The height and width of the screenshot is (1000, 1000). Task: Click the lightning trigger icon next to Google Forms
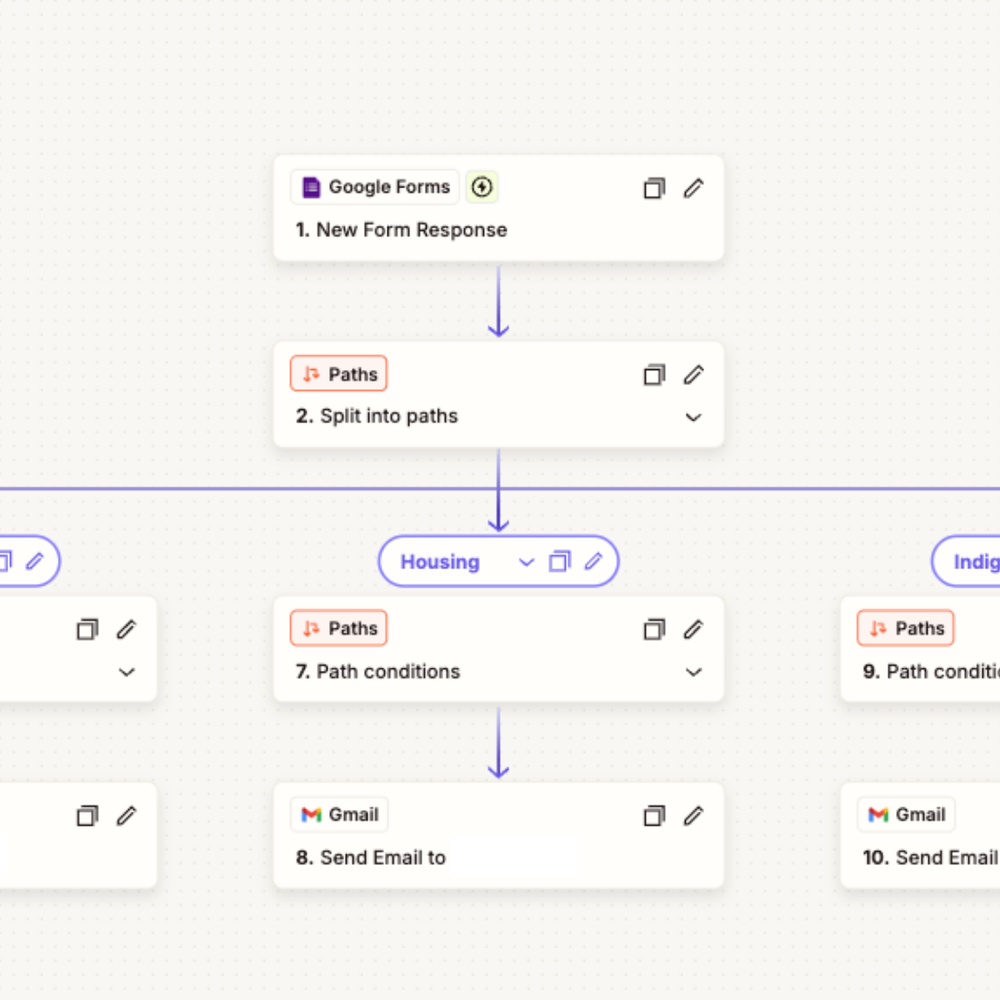pyautogui.click(x=482, y=187)
